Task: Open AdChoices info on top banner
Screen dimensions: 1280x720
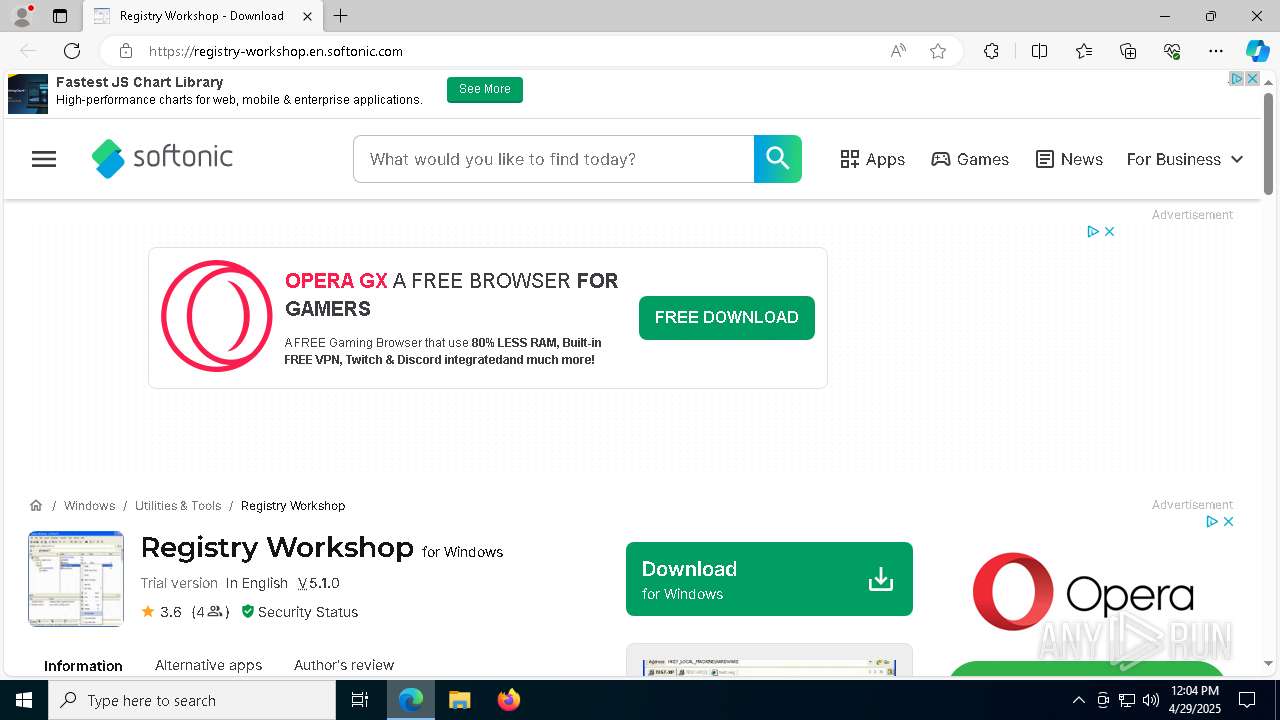Action: pos(1236,78)
